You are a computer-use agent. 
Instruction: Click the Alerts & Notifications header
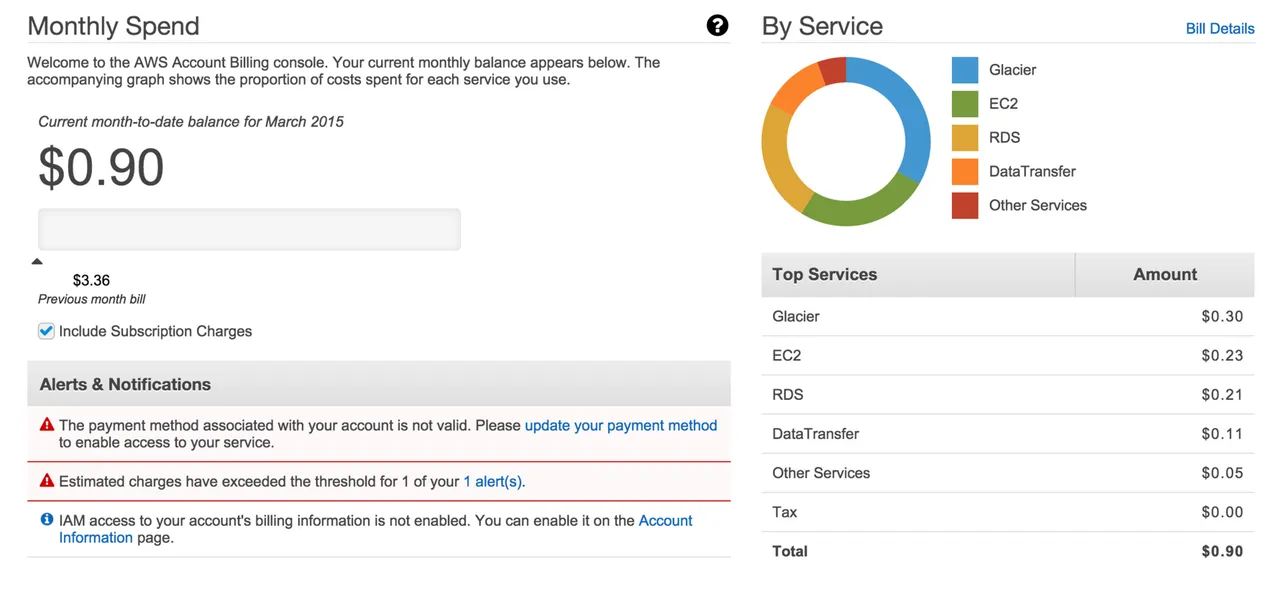[x=379, y=384]
